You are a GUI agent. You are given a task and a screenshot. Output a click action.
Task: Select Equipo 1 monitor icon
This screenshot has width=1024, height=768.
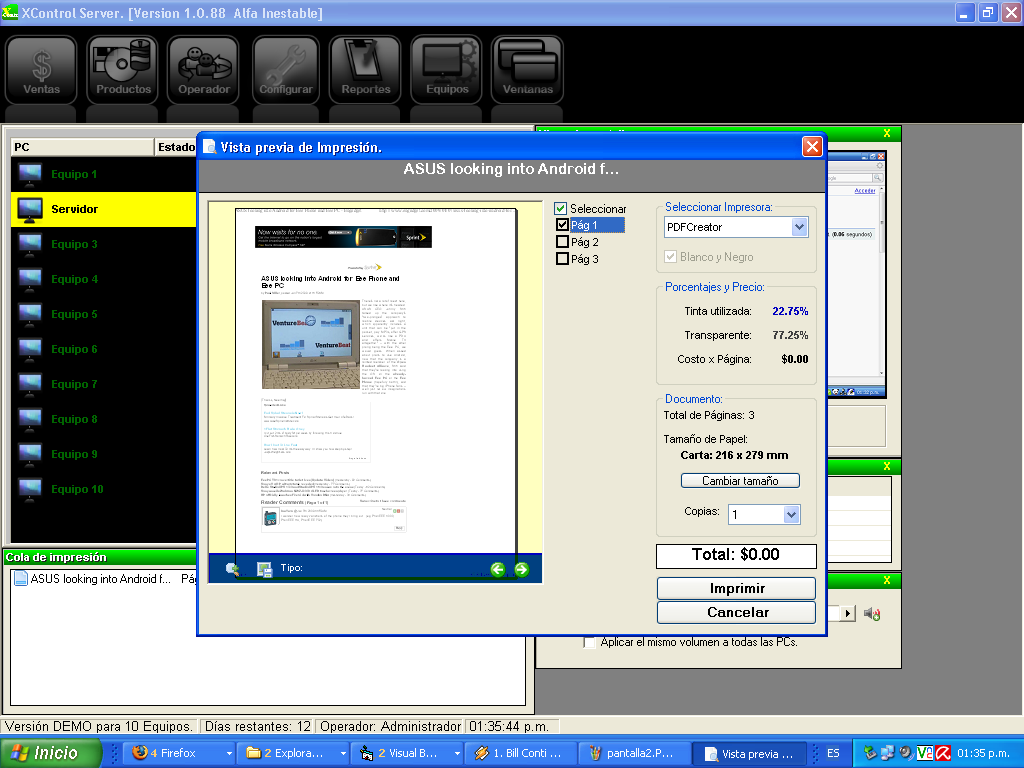click(x=30, y=174)
